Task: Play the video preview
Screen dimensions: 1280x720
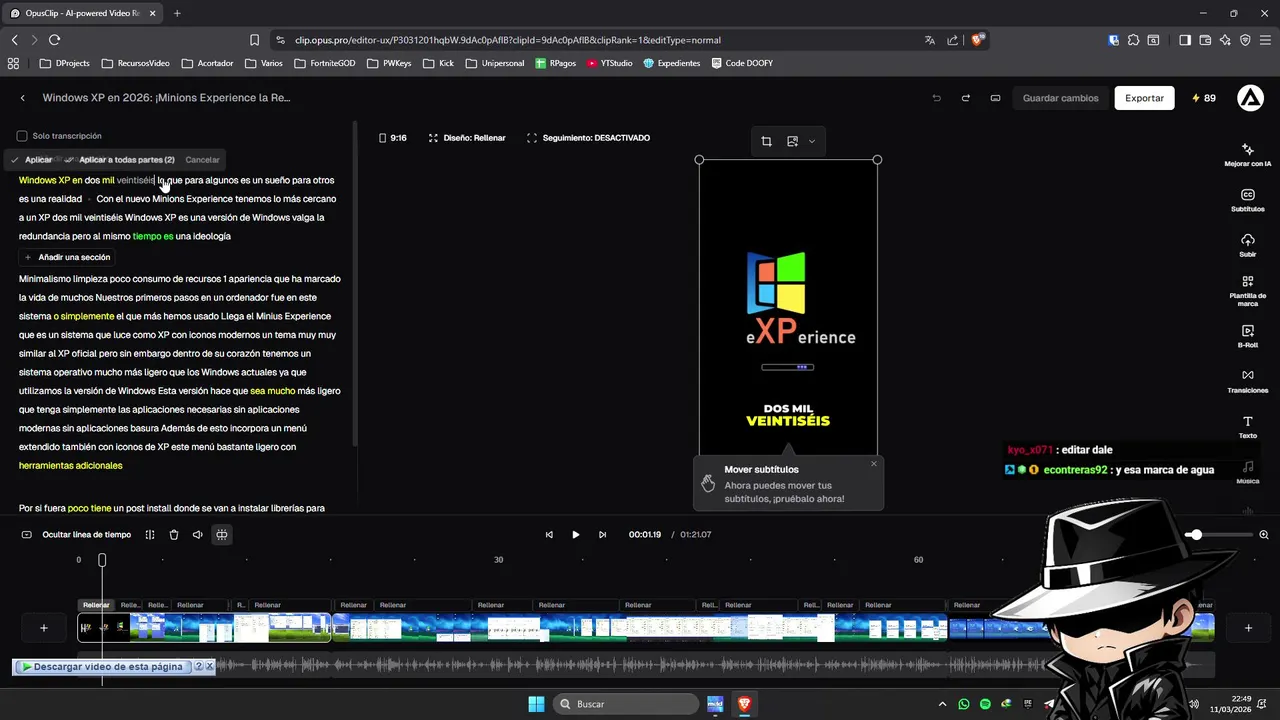Action: point(575,535)
